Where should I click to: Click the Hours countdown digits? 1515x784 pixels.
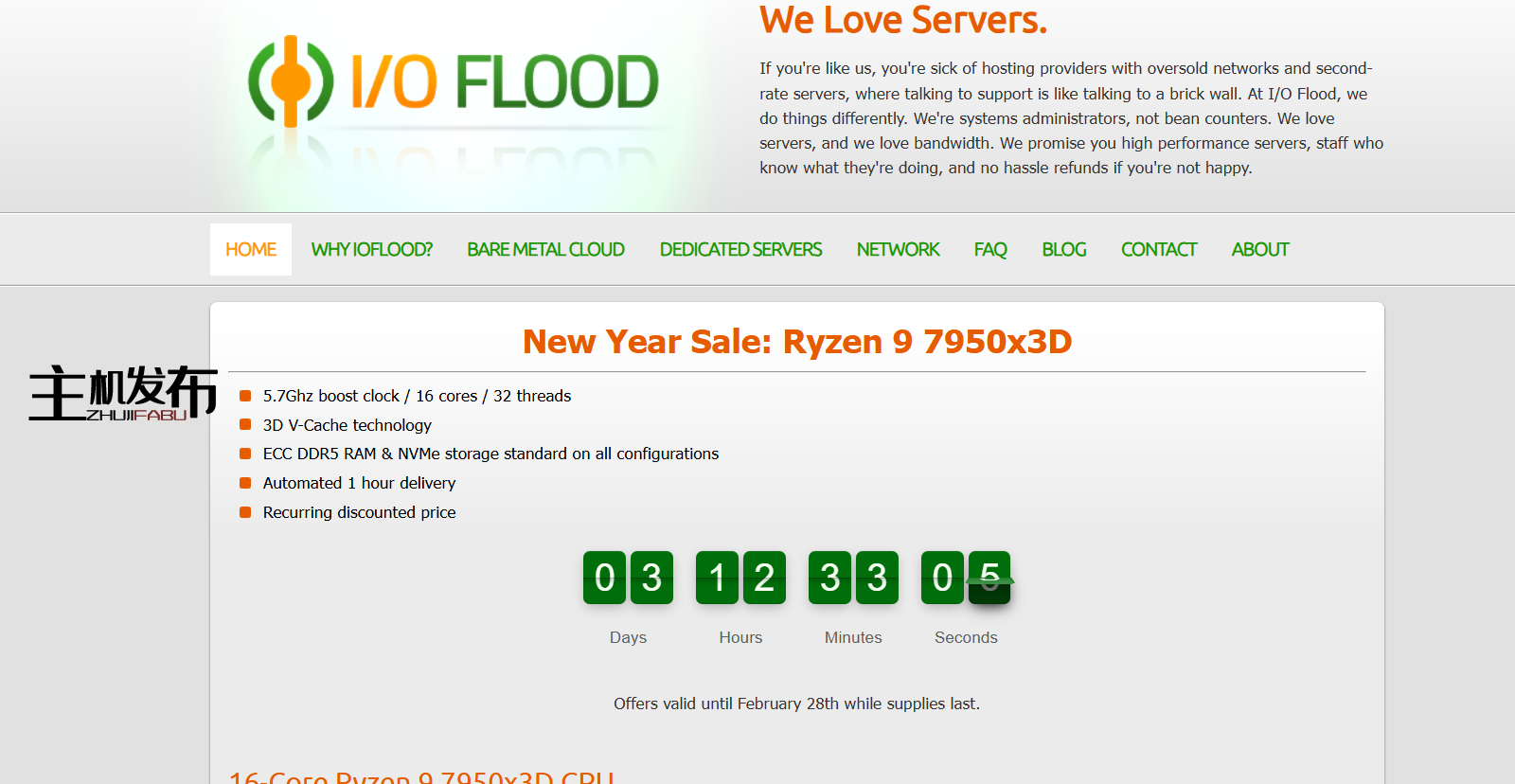[740, 578]
